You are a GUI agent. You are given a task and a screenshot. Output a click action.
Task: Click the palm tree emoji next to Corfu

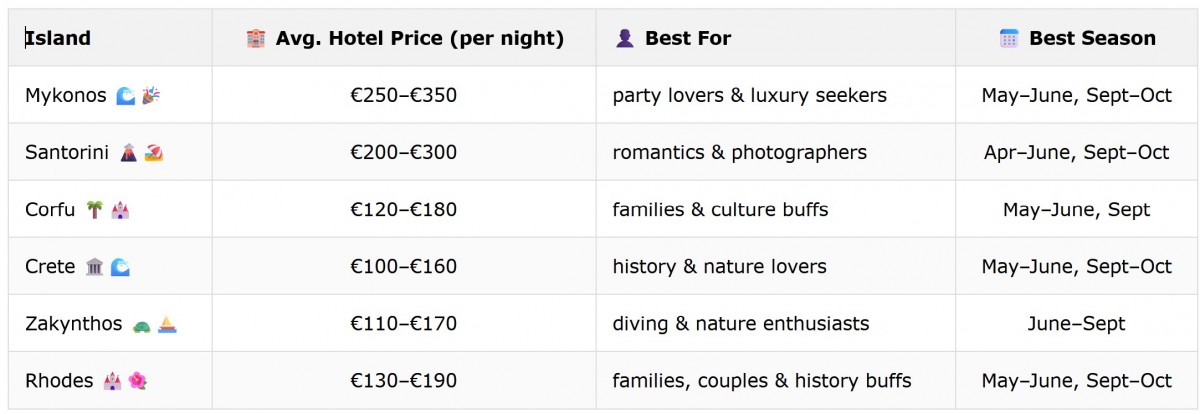click(94, 209)
